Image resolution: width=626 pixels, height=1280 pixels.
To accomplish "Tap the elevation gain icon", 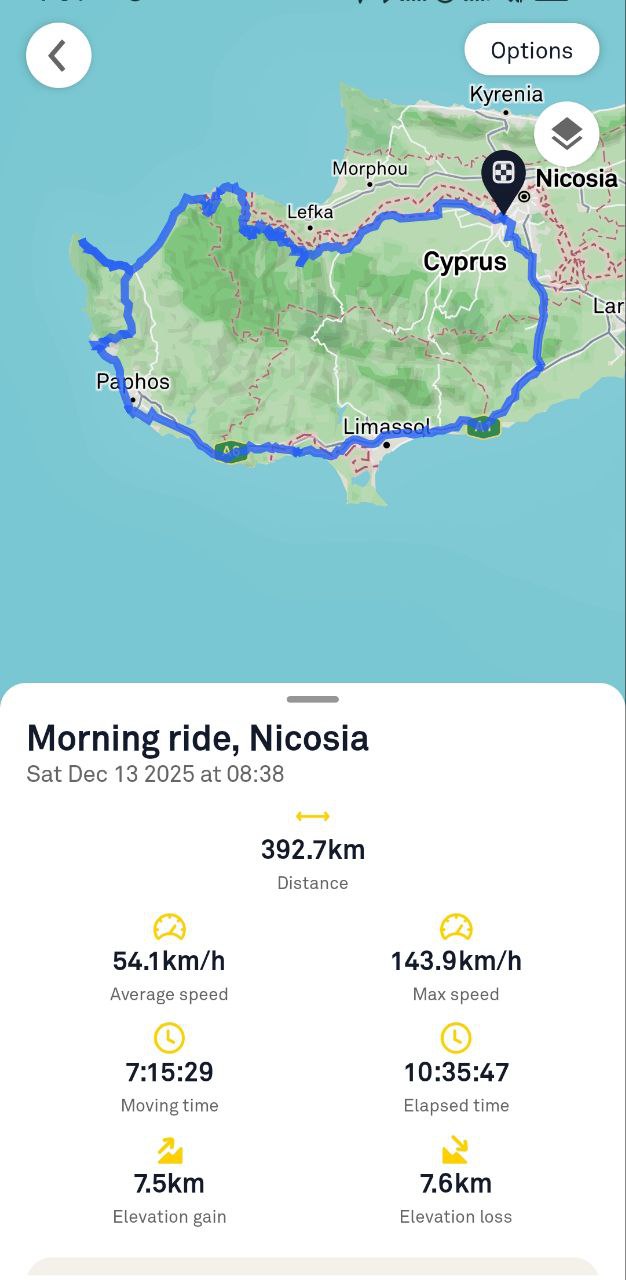I will pyautogui.click(x=169, y=1150).
